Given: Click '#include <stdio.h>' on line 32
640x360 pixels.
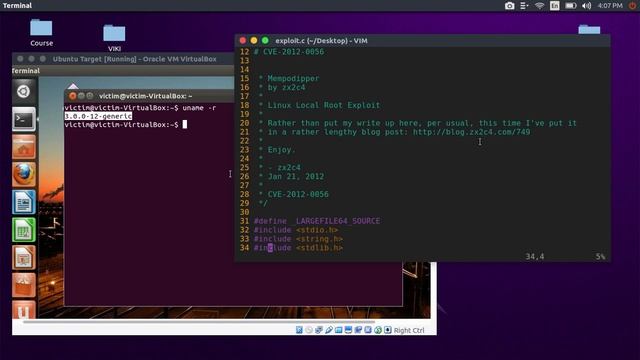Looking at the screenshot, I should (x=296, y=230).
